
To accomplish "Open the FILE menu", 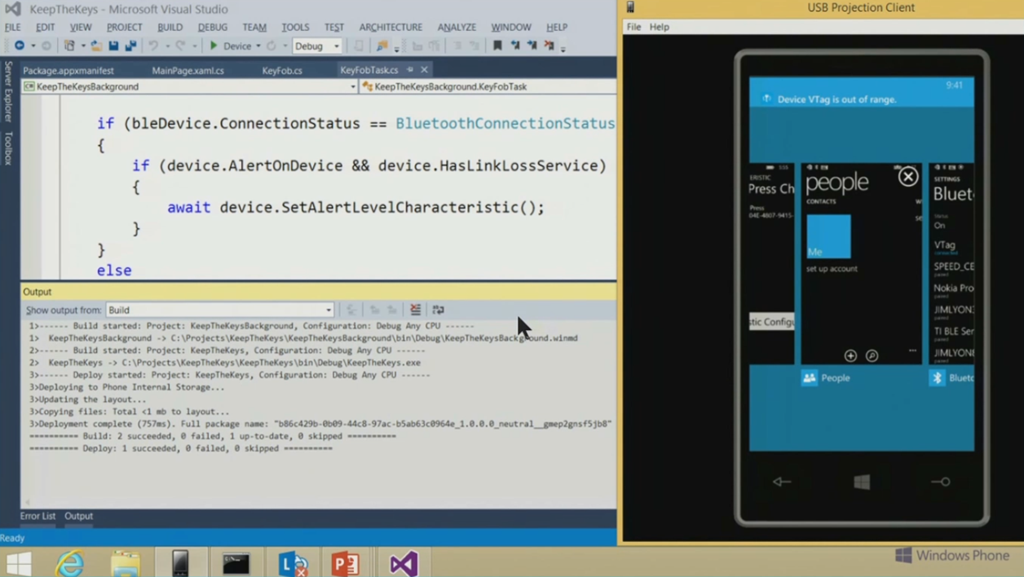I will click(12, 27).
